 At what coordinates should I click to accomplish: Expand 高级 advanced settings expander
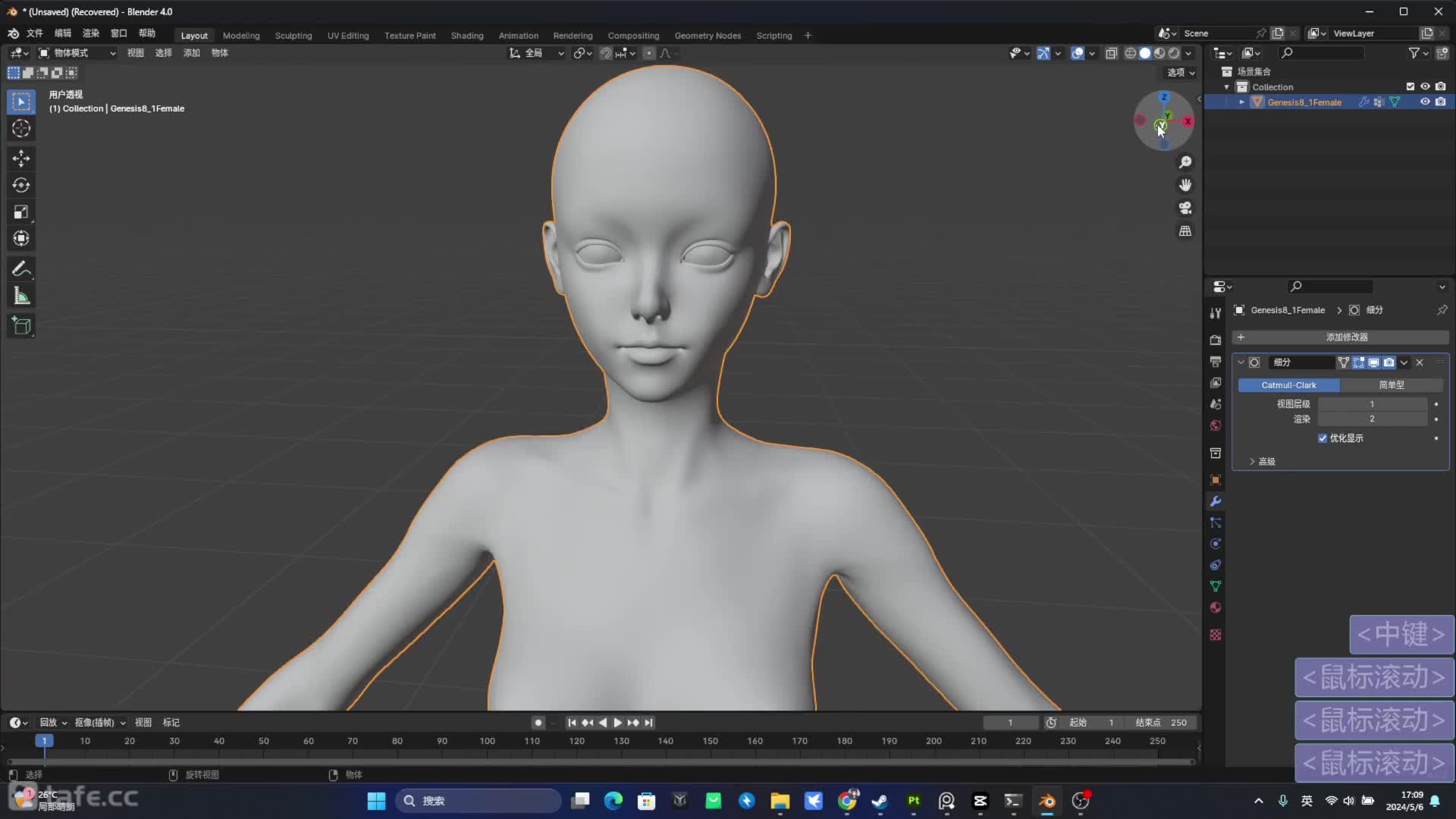(1263, 461)
